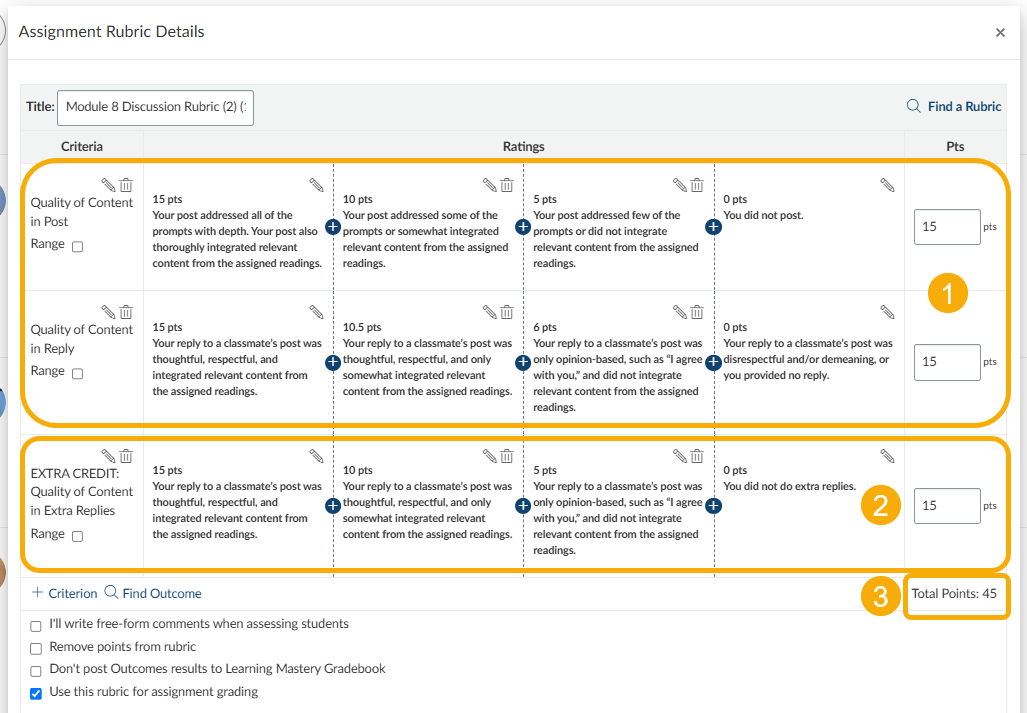Click the rubric Title text field
The height and width of the screenshot is (713, 1027).
coord(155,107)
